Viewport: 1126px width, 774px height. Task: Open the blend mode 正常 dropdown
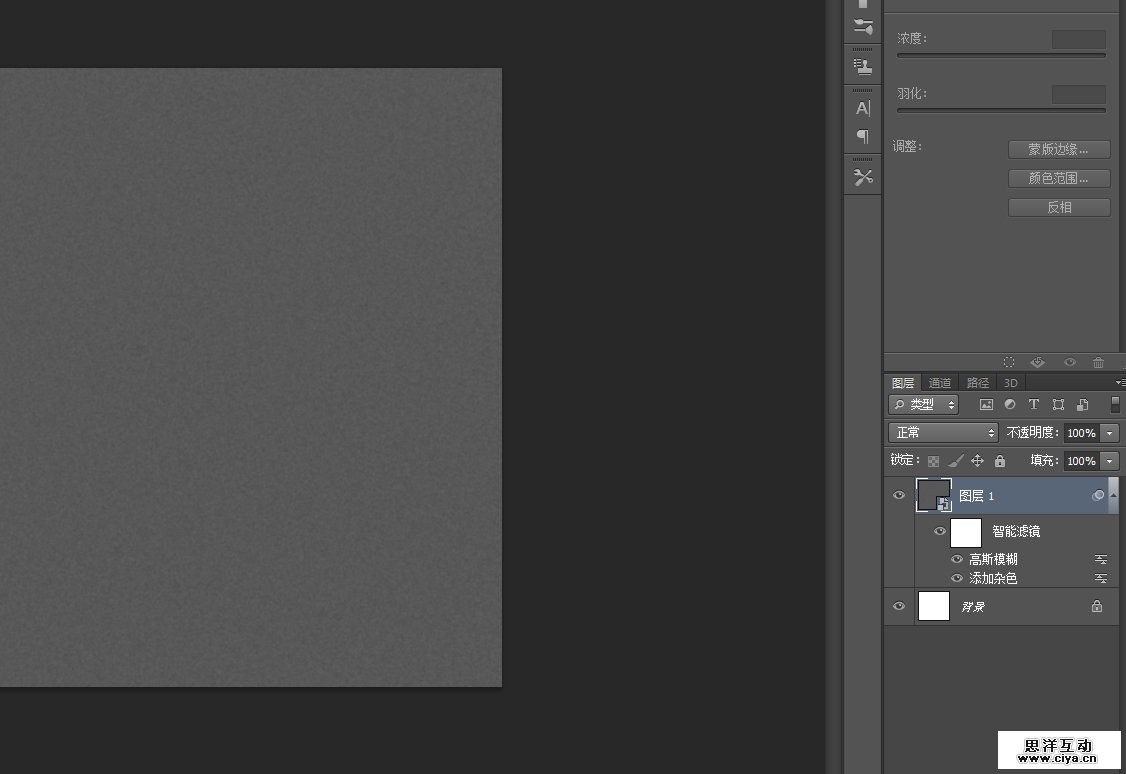click(x=943, y=433)
